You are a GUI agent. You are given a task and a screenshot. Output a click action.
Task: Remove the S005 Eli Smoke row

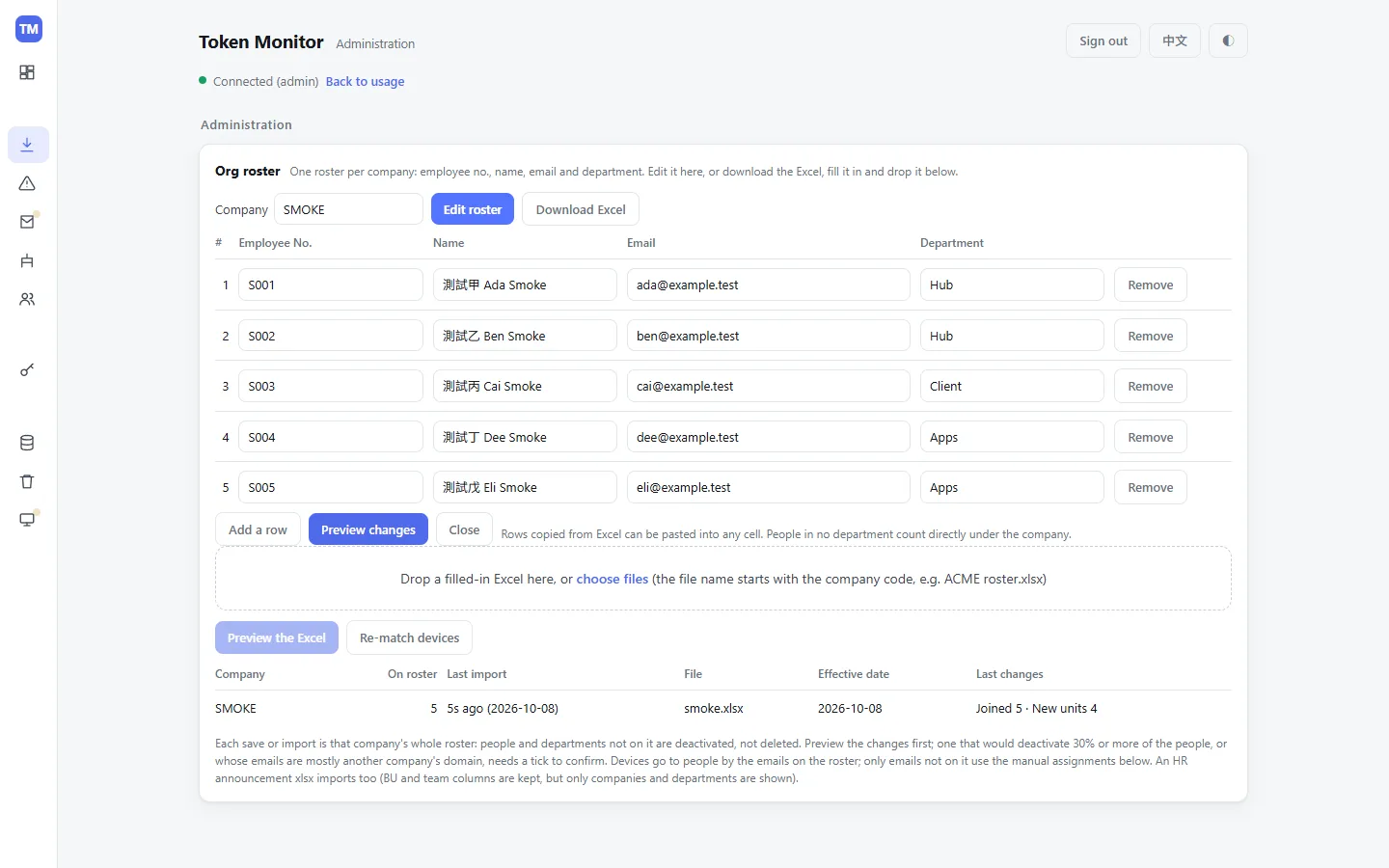click(x=1151, y=487)
